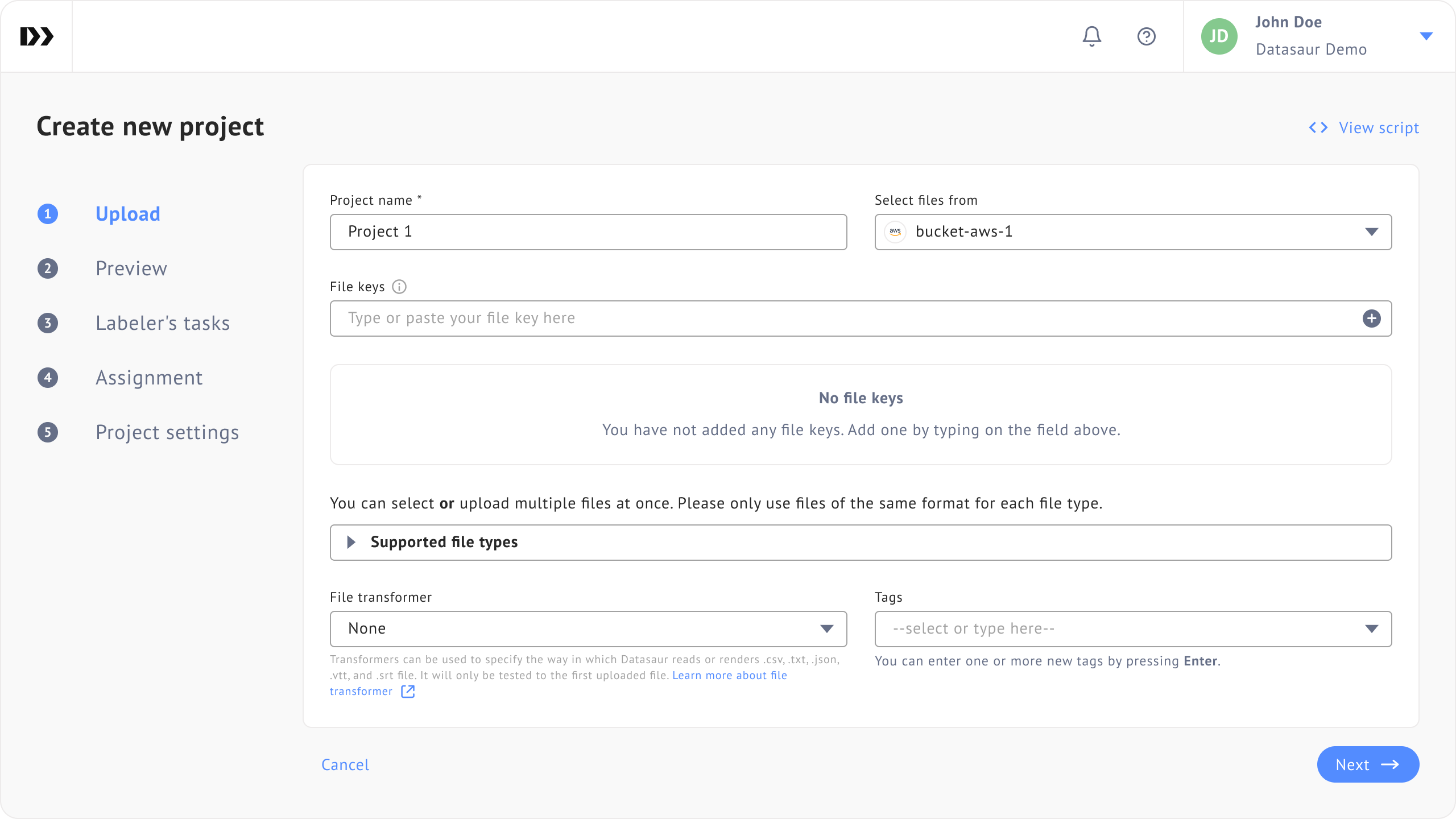Go to the Labeler's tasks step
This screenshot has width=1456, height=819.
(162, 323)
